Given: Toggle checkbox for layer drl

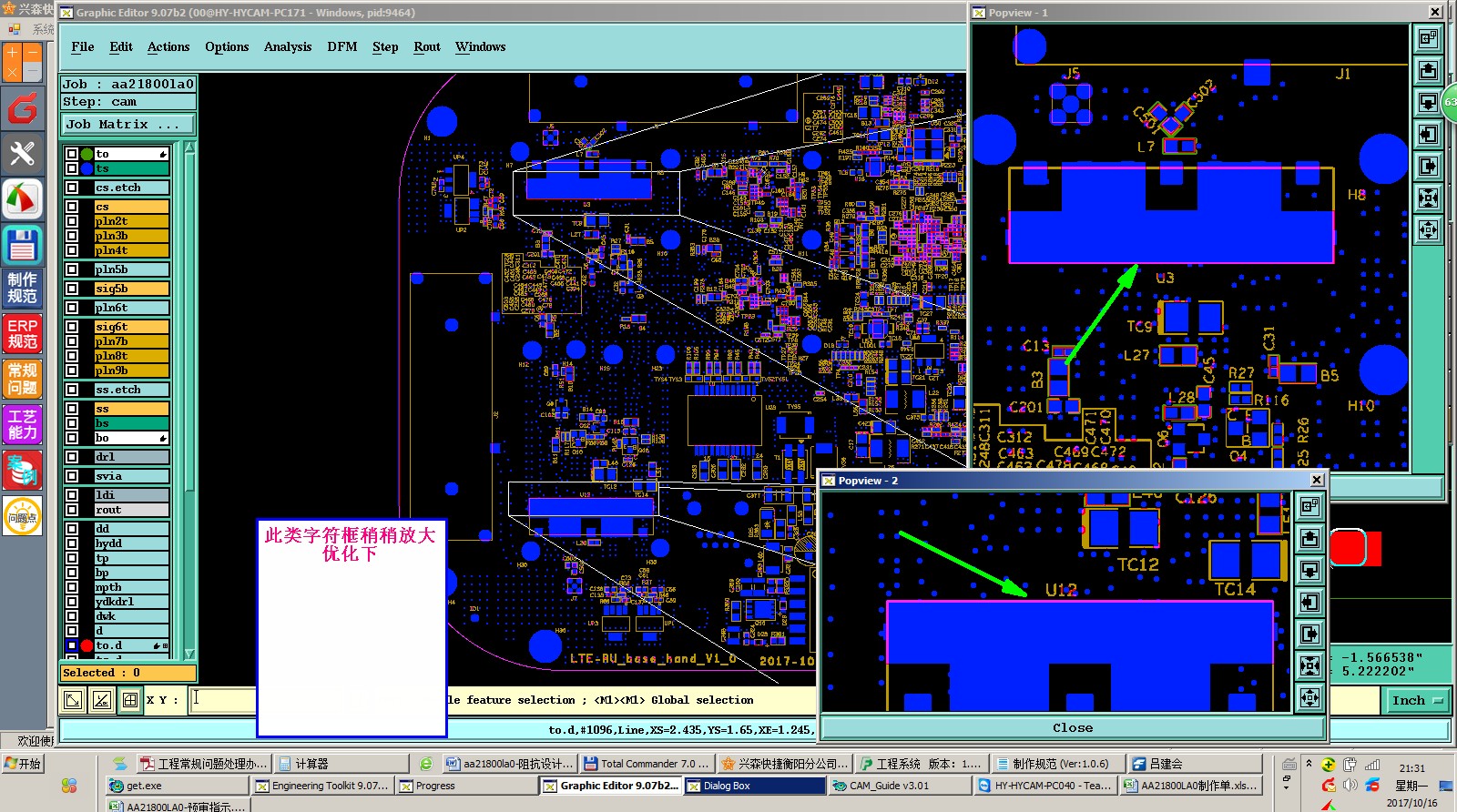Looking at the screenshot, I should 72,457.
